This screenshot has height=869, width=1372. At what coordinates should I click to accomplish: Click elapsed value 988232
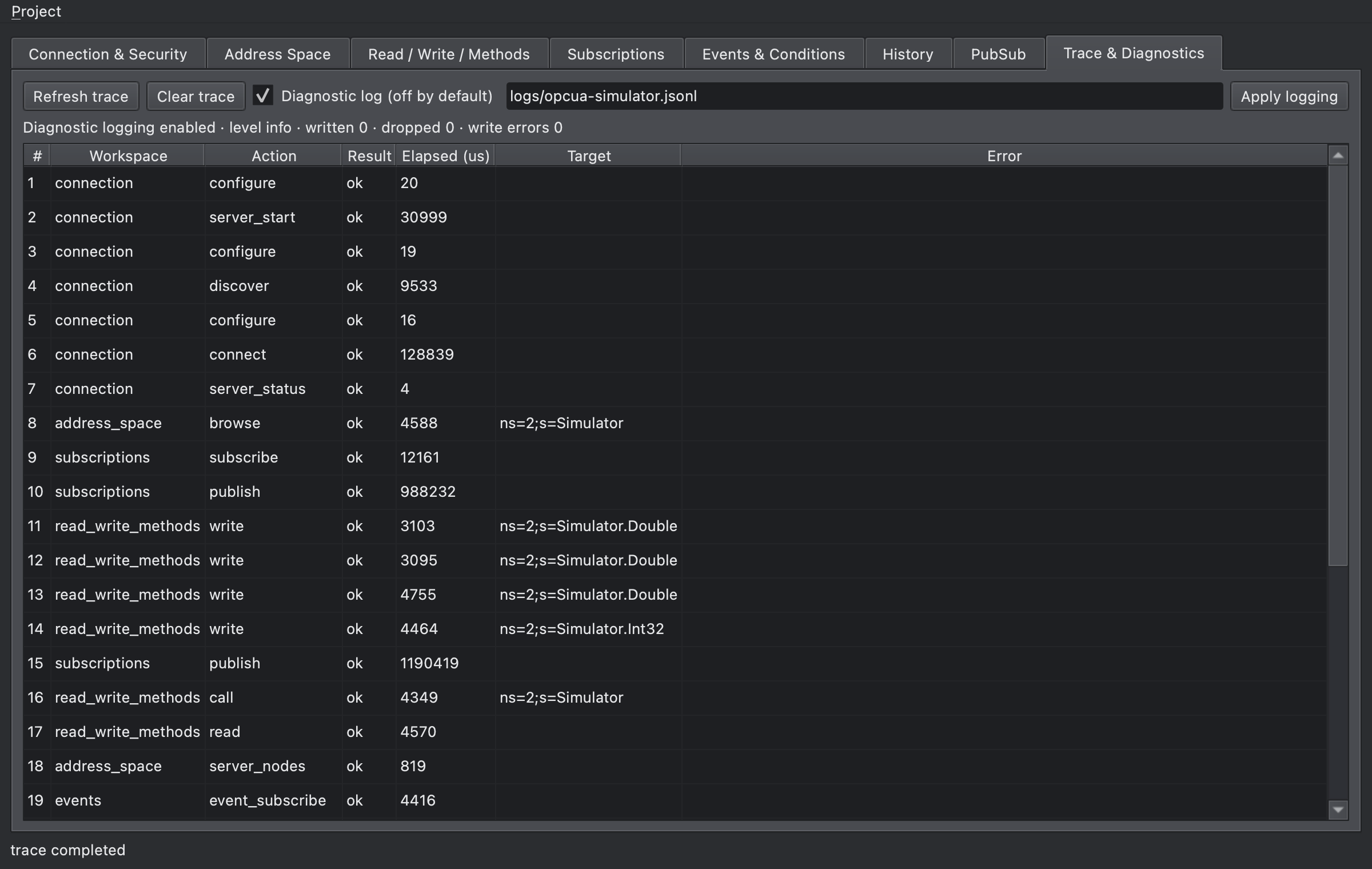point(428,492)
